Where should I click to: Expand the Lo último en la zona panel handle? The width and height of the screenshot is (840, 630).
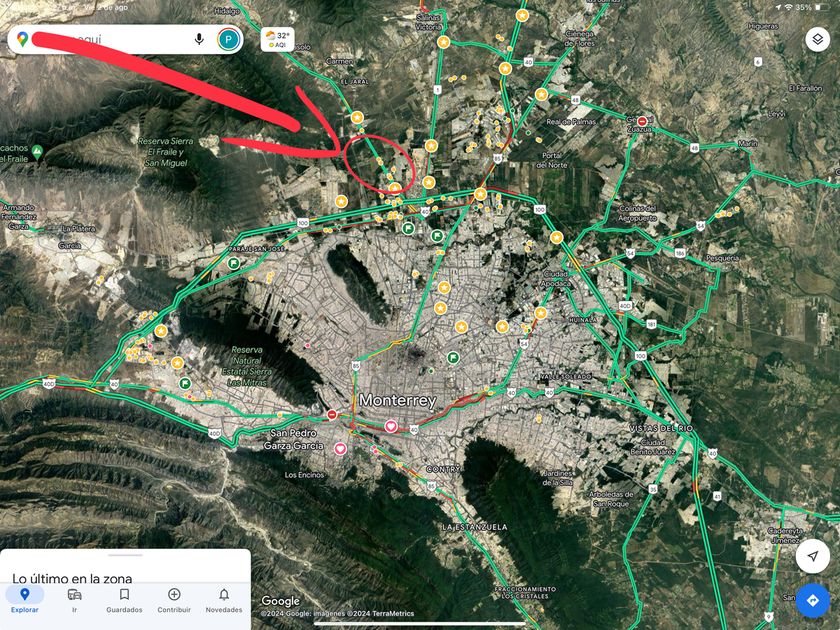[125, 556]
